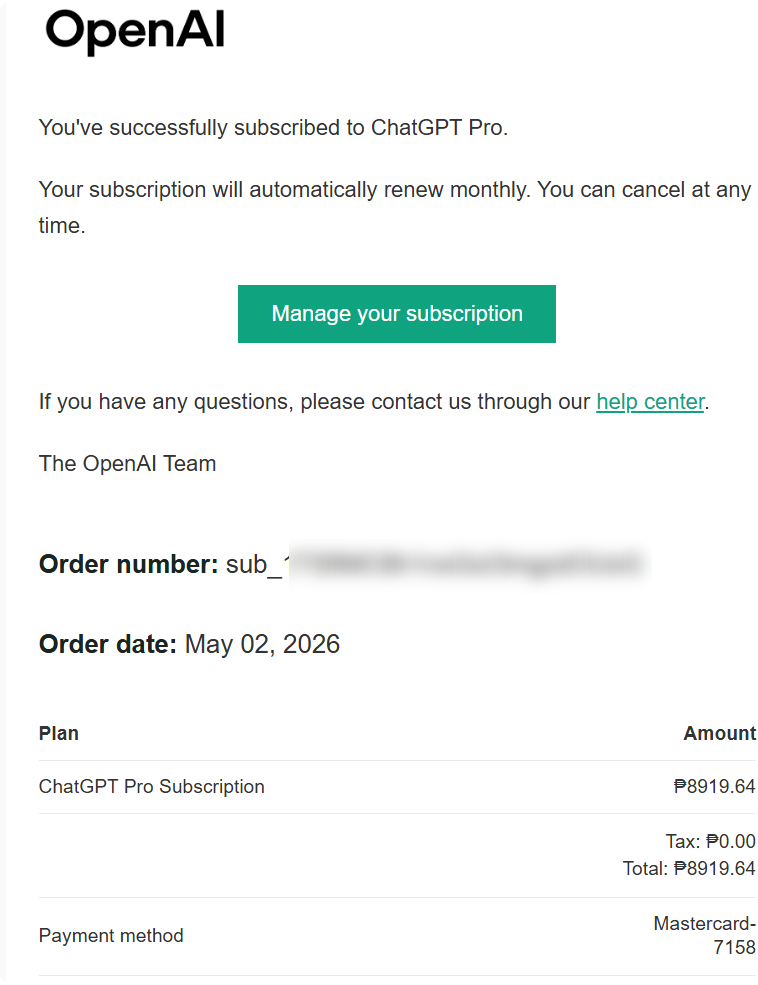758x985 pixels.
Task: Click the subscription success message text
Action: click(x=273, y=128)
